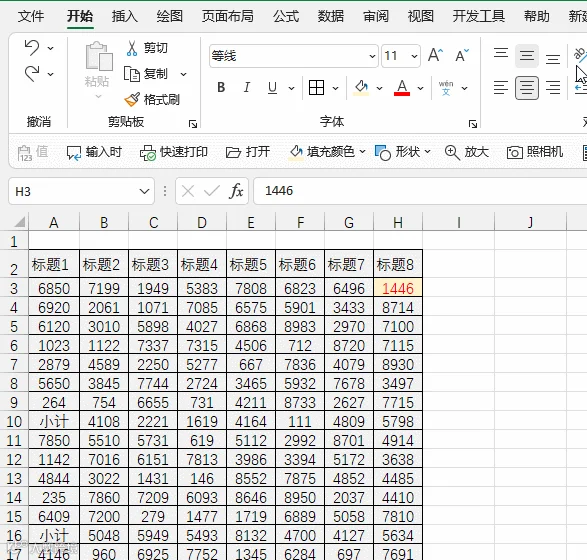The image size is (587, 560).
Task: Toggle Italic formatting
Action: pos(247,88)
